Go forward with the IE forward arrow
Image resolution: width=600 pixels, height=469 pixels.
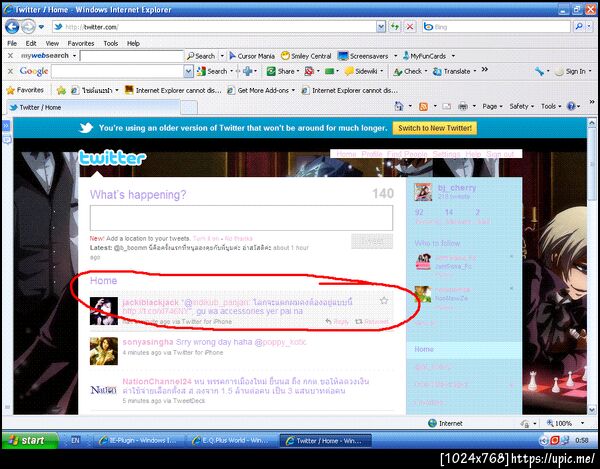[x=28, y=27]
